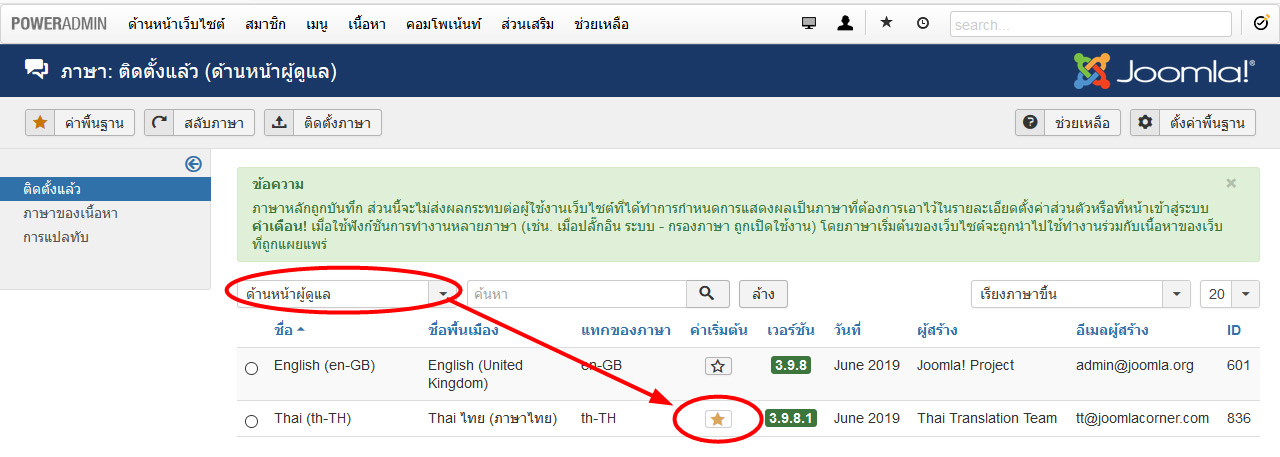Set English as default via empty star
The width and height of the screenshot is (1280, 457).
click(x=717, y=366)
